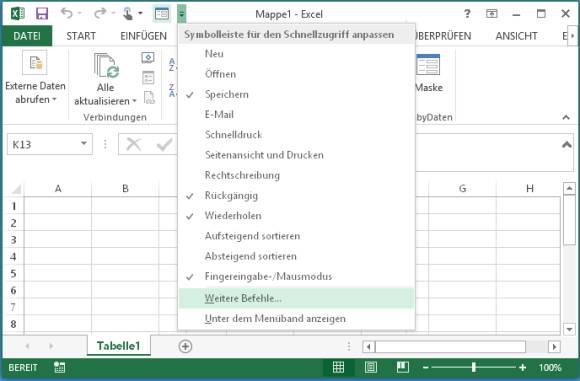Collapse the ribbon with the chevron
Viewport: 580px width, 381px height.
(566, 117)
